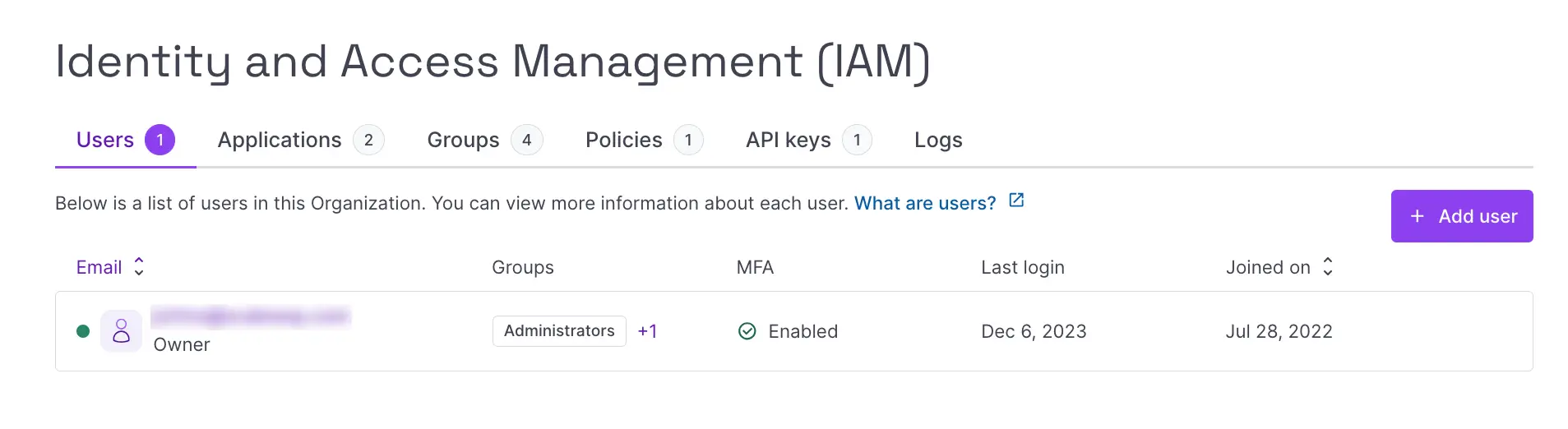1568x429 pixels.
Task: Open the Logs tab
Action: pyautogui.click(x=938, y=140)
